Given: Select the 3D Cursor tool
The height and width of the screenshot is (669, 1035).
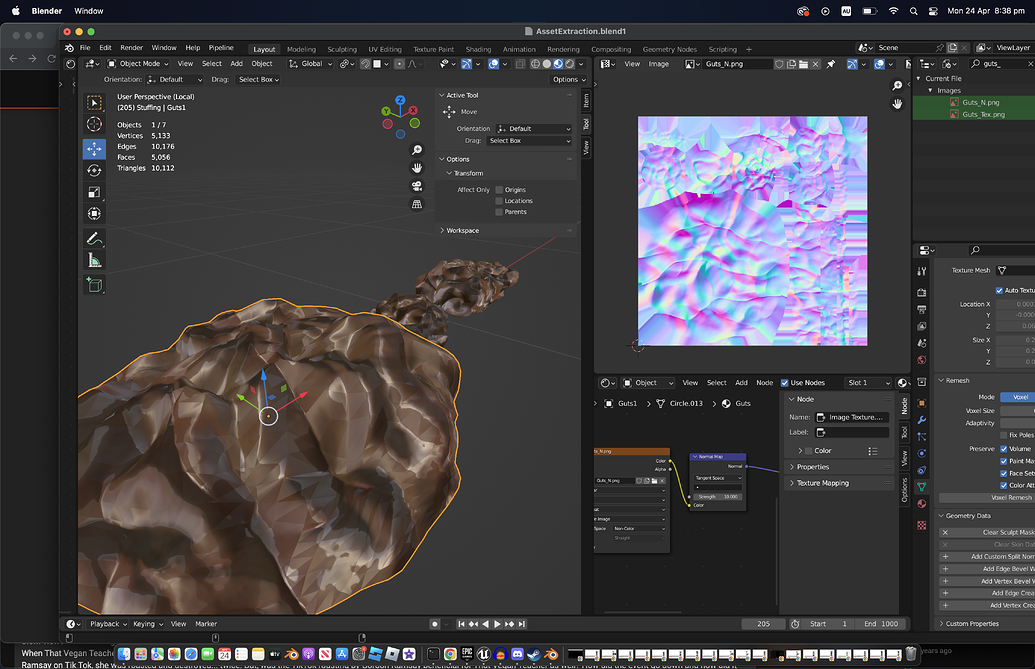Looking at the screenshot, I should click(94, 124).
